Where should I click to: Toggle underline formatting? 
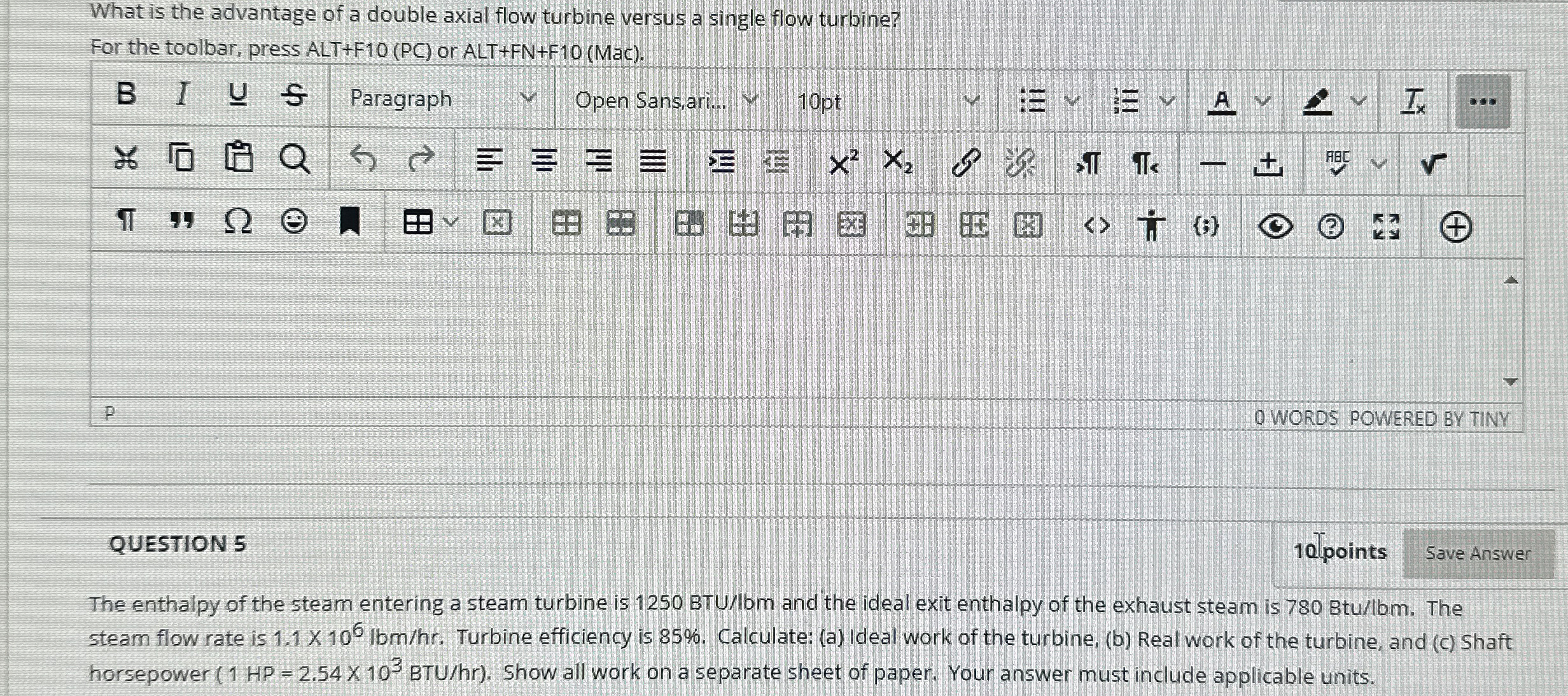238,96
